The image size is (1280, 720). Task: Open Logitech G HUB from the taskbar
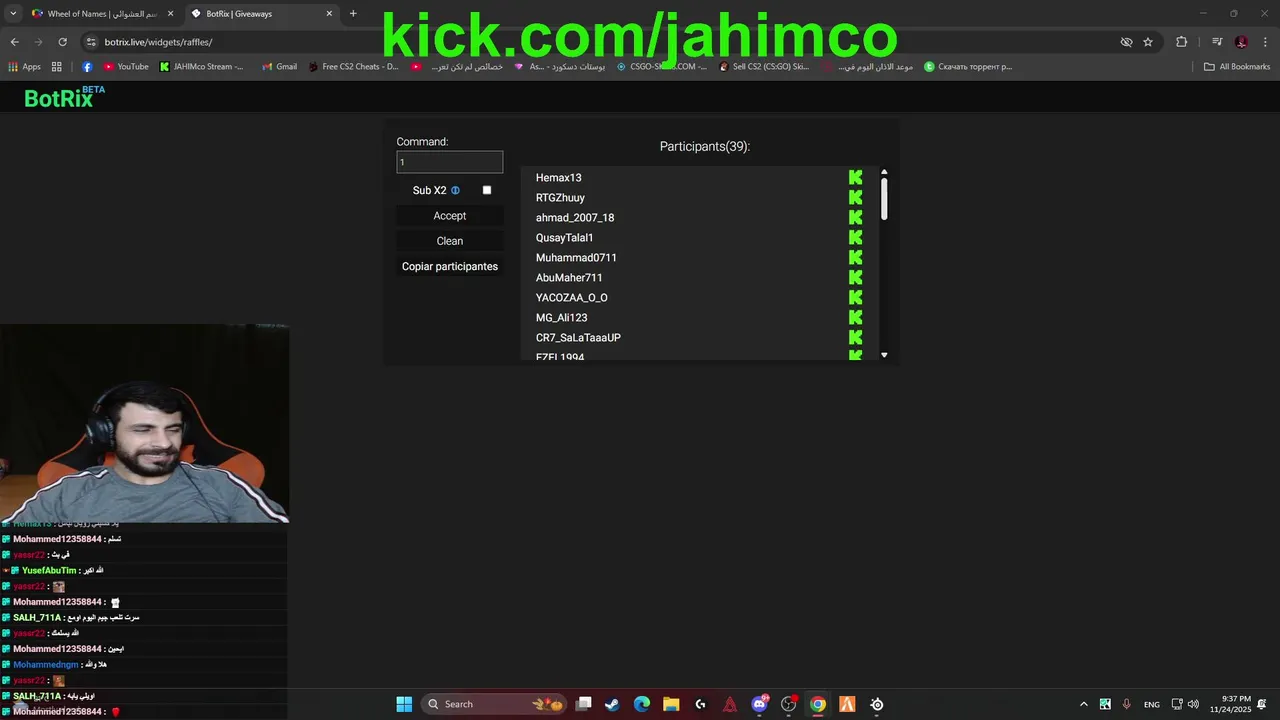click(x=701, y=704)
